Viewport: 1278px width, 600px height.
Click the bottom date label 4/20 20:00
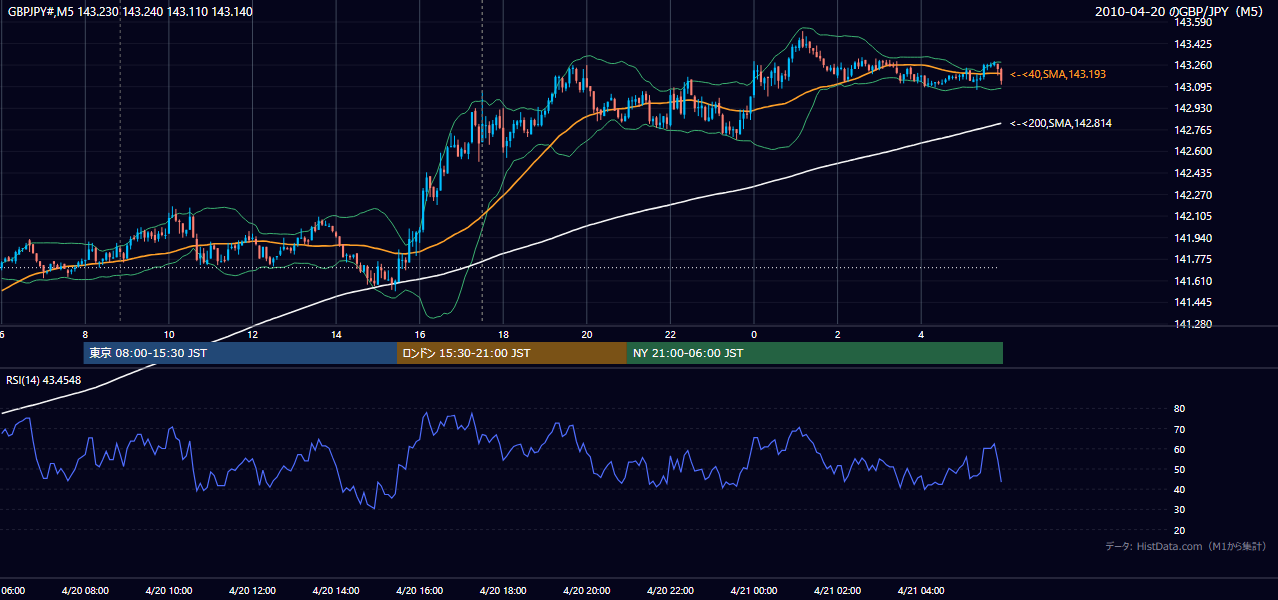(587, 590)
